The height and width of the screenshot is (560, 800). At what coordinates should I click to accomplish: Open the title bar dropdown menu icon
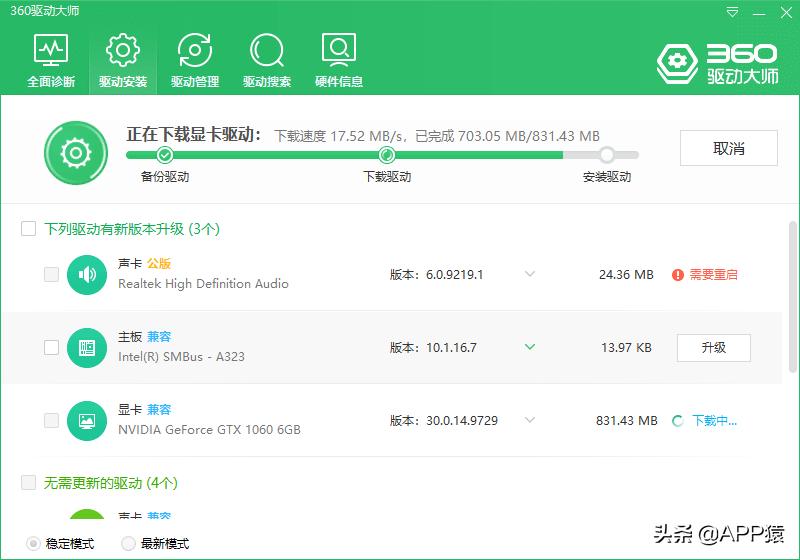[x=732, y=12]
